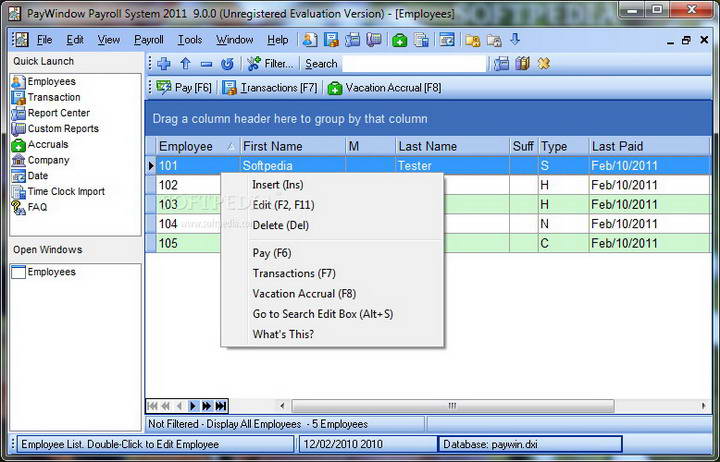Screen dimensions: 720x462
Task: Choose Pay (F6) in context menu
Action: click(332, 253)
